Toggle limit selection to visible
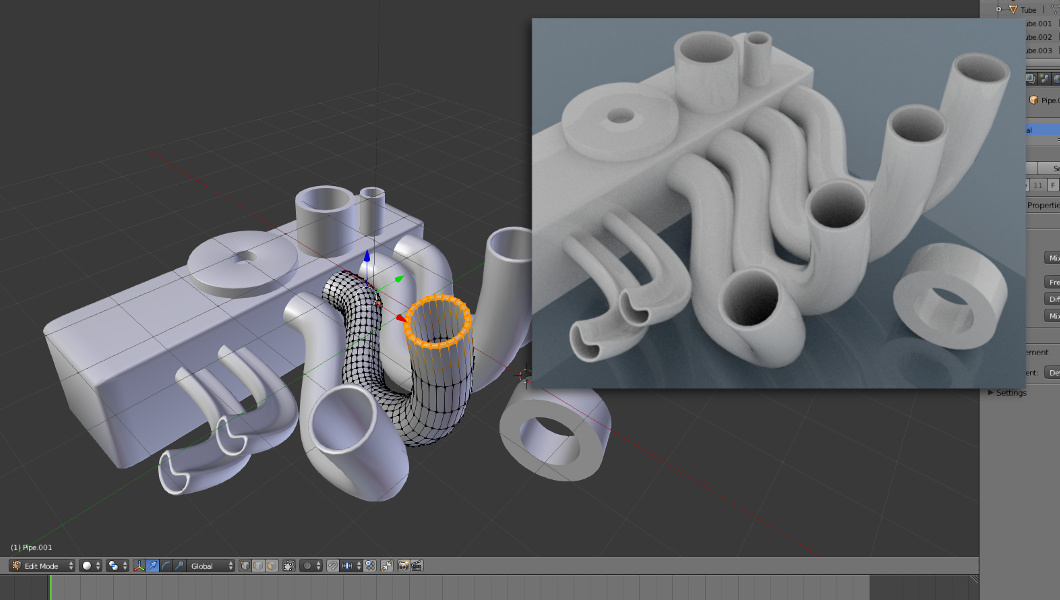1060x600 pixels. [287, 566]
